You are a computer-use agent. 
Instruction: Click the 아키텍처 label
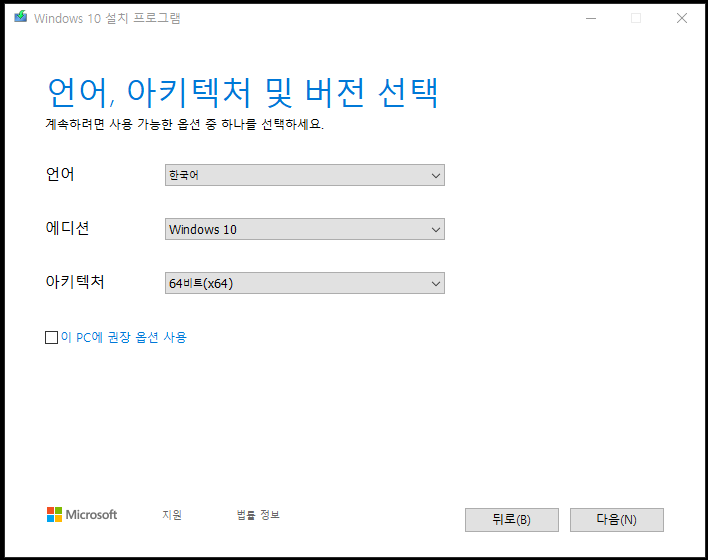[75, 282]
